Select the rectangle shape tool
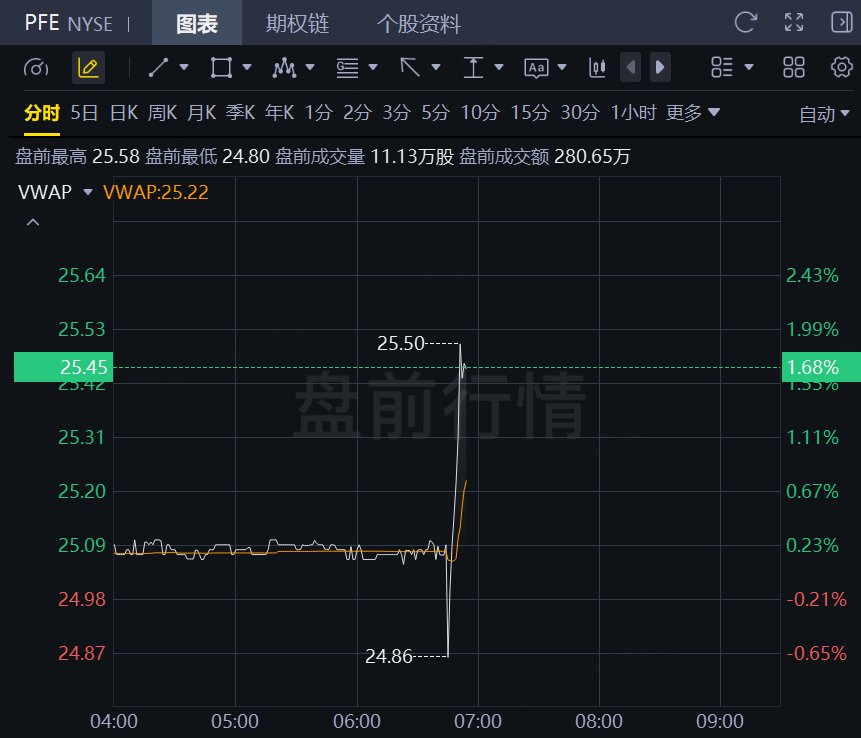 (x=221, y=68)
